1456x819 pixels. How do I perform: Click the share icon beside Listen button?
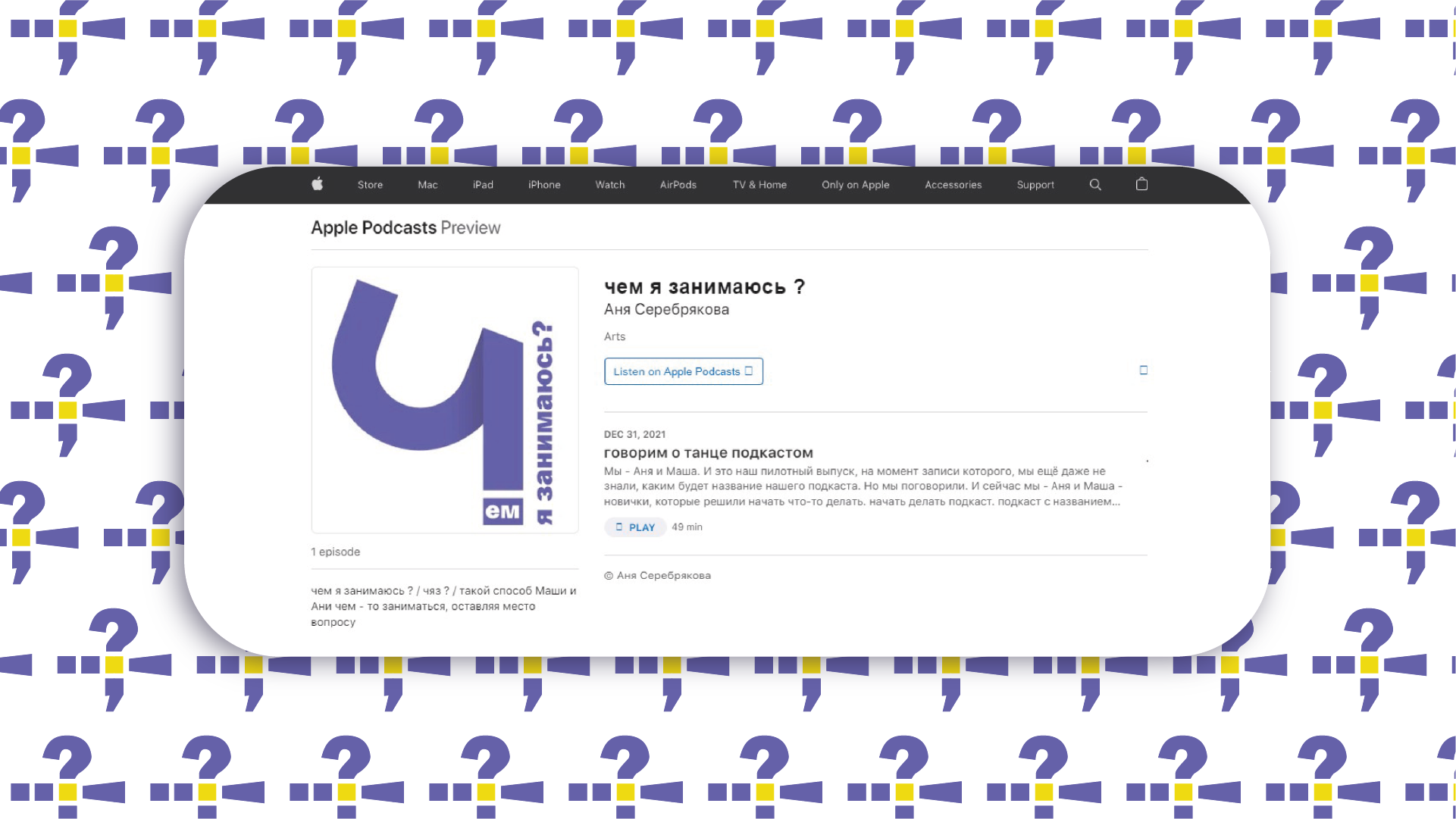click(x=1144, y=370)
